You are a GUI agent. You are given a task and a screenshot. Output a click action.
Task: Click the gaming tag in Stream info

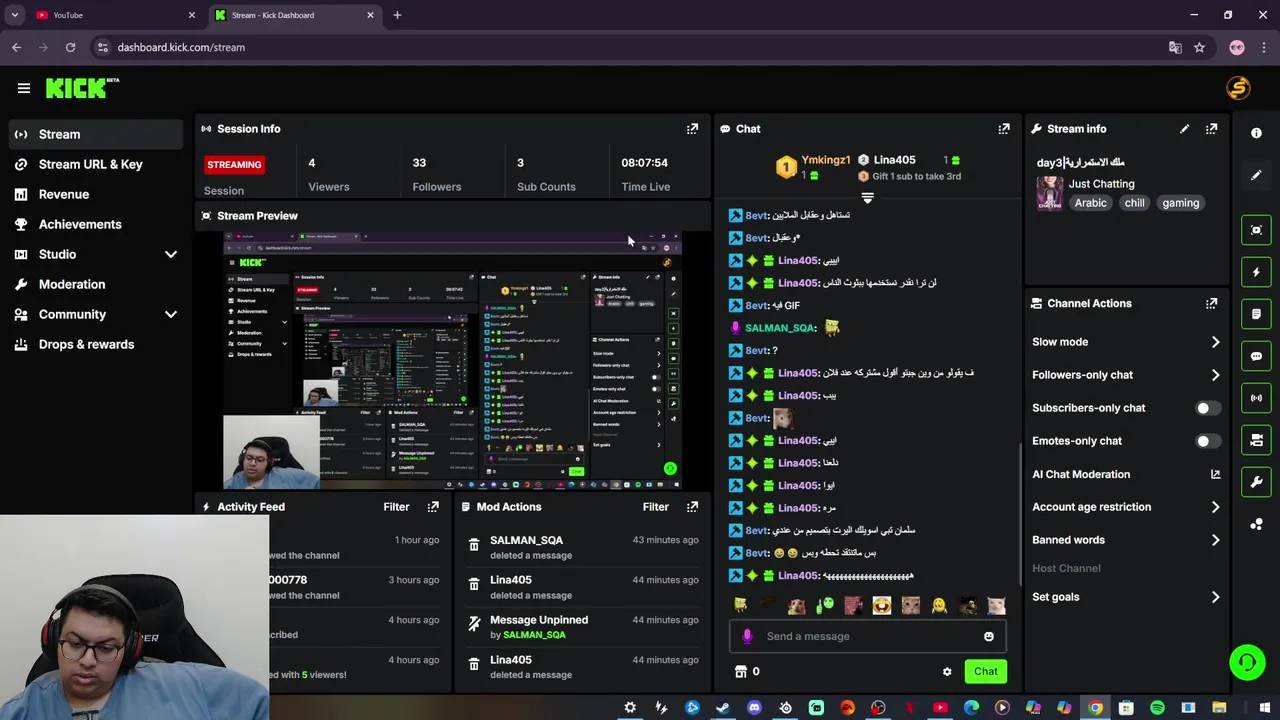click(1180, 203)
